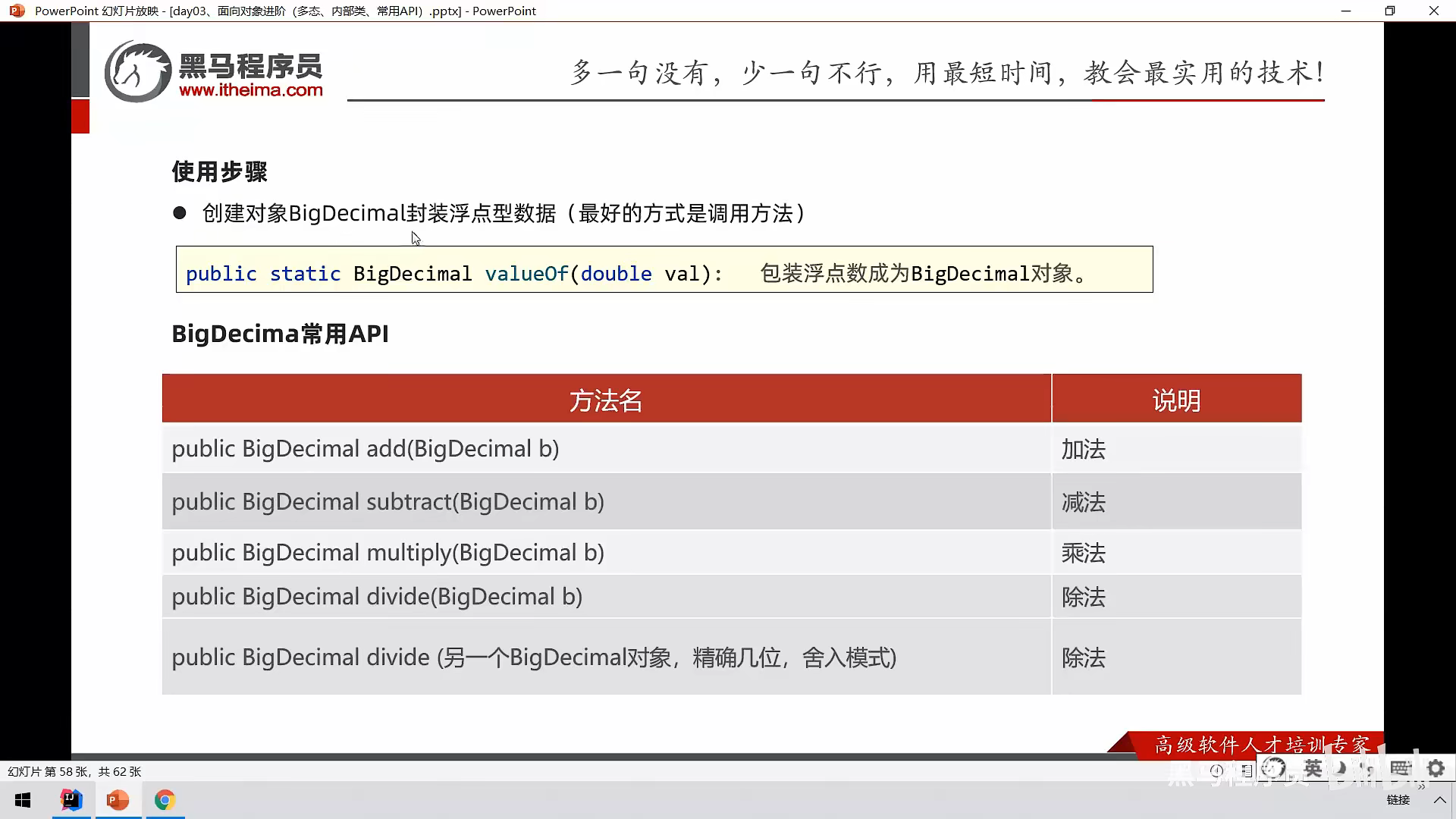The image size is (1456, 819).
Task: Open the IME soft keyboard icon
Action: click(x=1400, y=768)
